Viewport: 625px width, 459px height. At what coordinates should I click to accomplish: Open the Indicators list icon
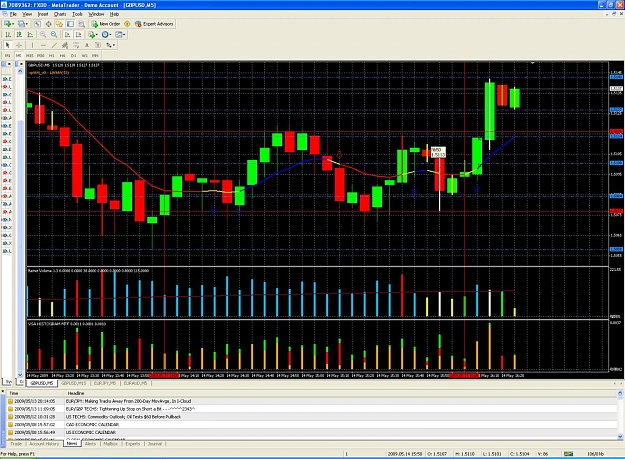pyautogui.click(x=92, y=35)
